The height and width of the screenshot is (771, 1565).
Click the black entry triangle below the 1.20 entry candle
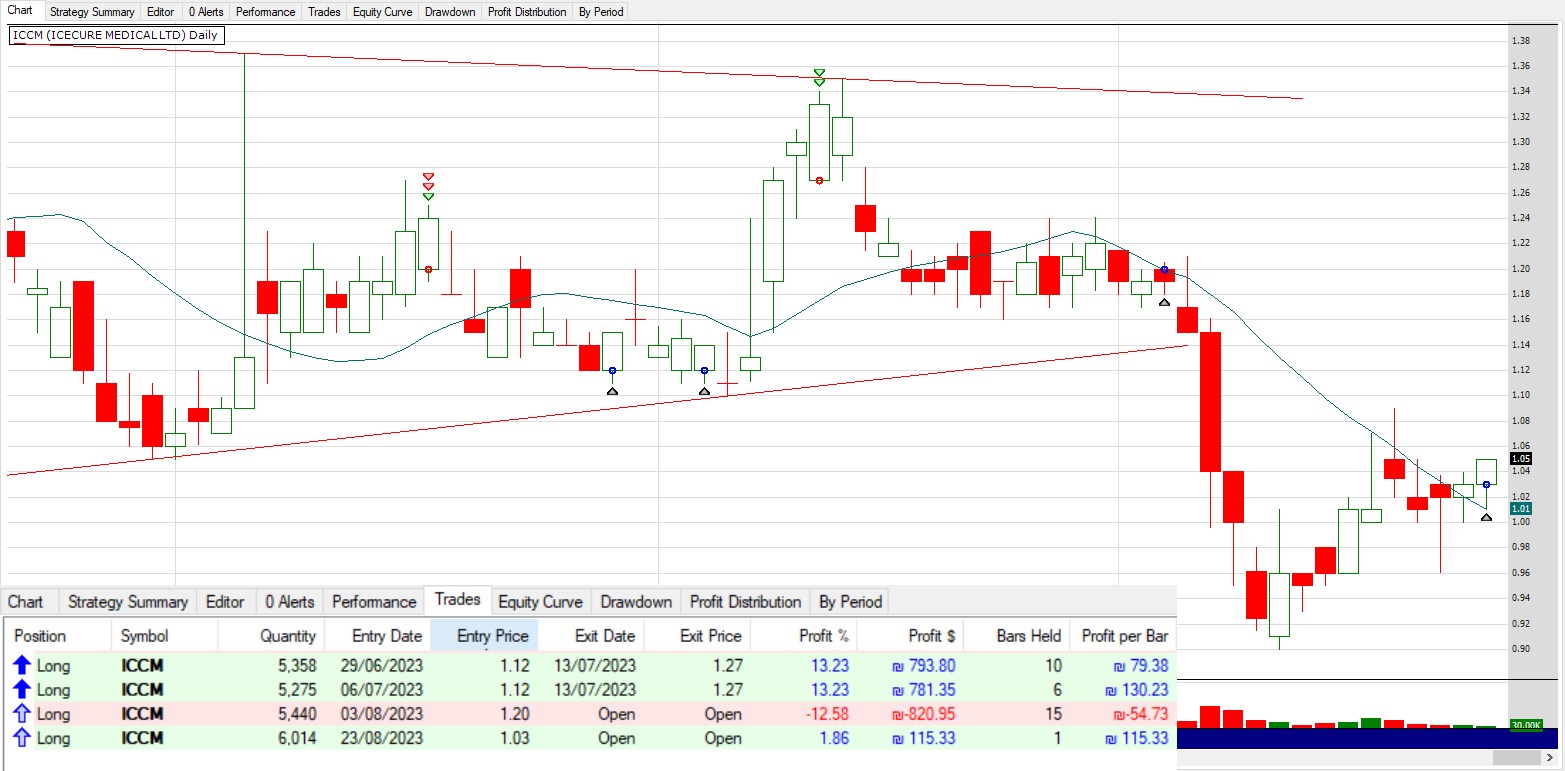point(1163,302)
